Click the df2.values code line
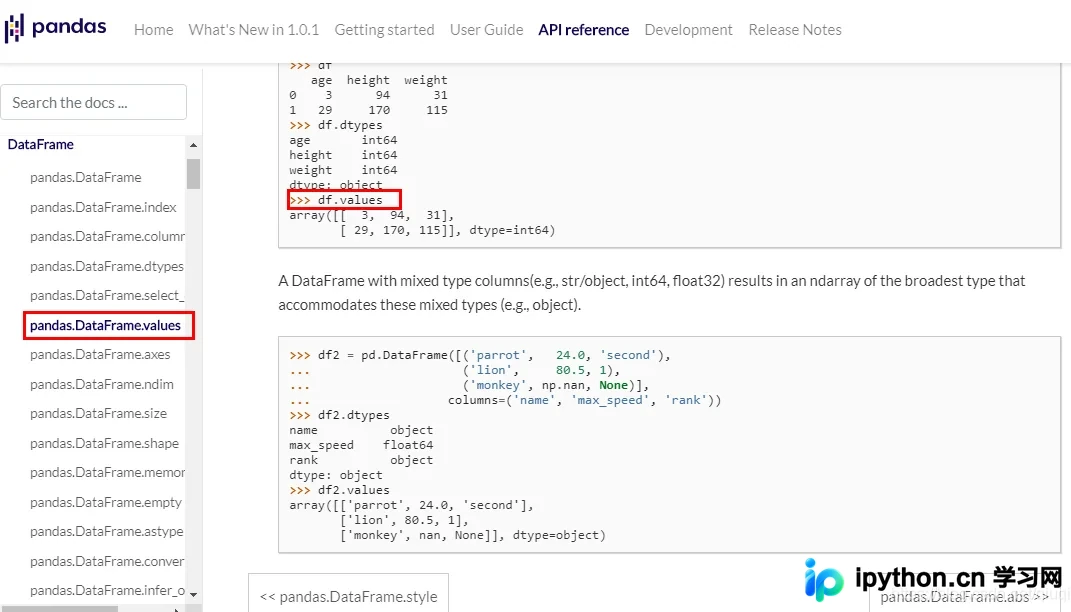 [339, 490]
